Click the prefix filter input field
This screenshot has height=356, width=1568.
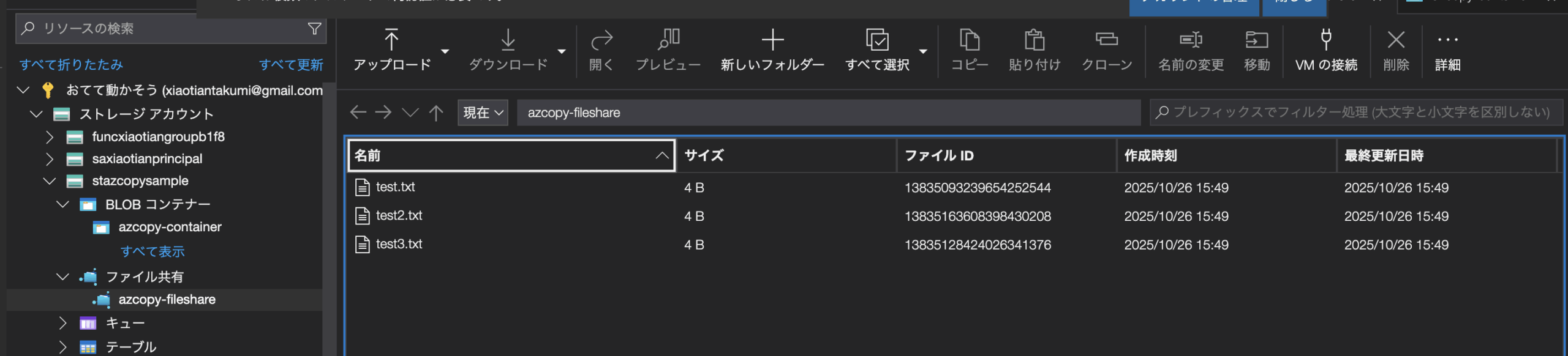point(1360,113)
